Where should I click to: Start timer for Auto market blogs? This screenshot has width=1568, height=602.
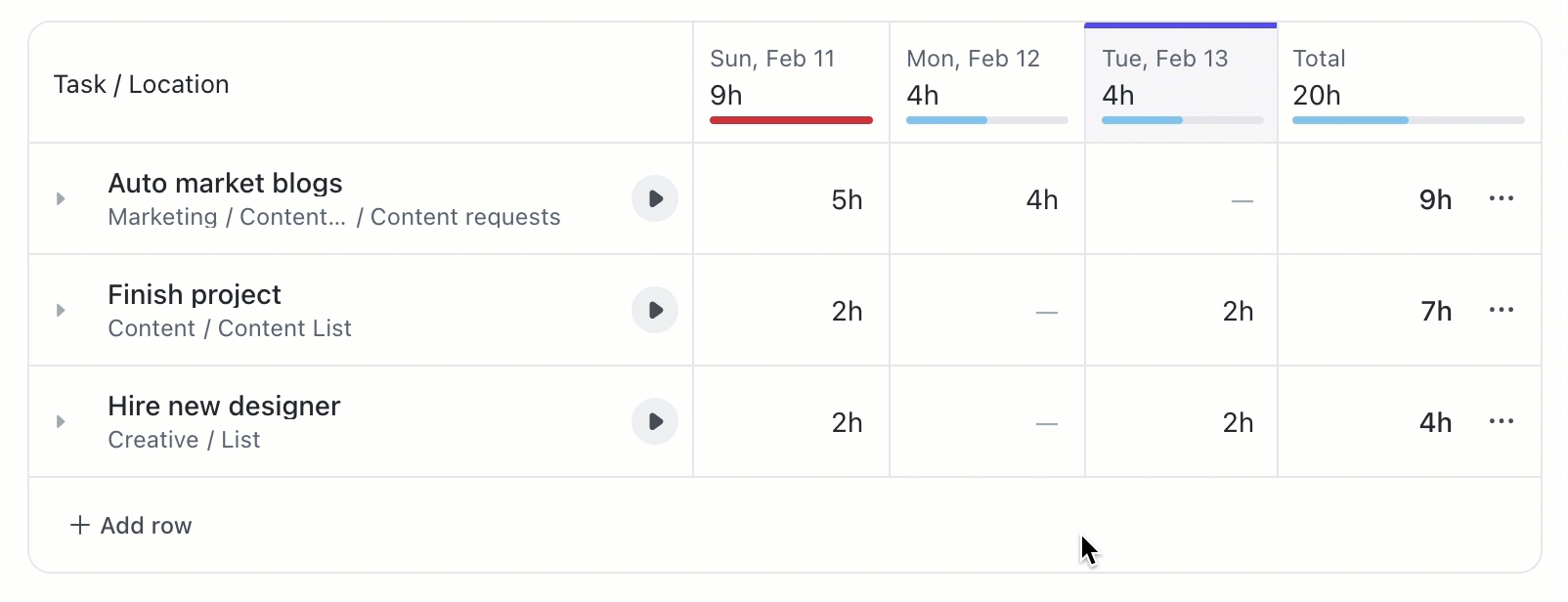tap(655, 198)
